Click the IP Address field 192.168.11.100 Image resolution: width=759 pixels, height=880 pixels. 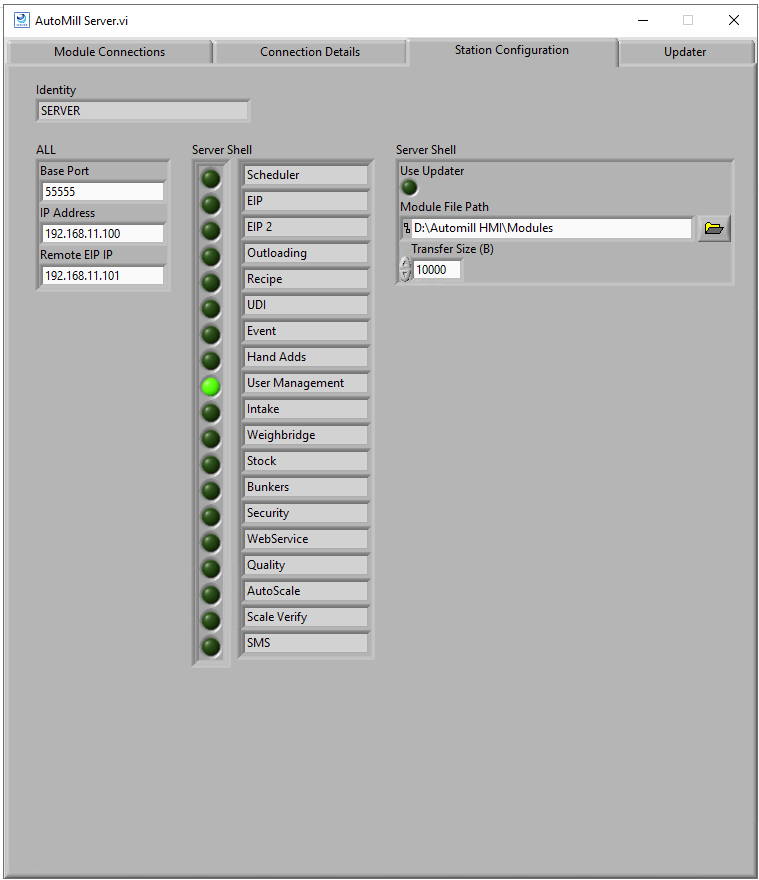pos(103,233)
